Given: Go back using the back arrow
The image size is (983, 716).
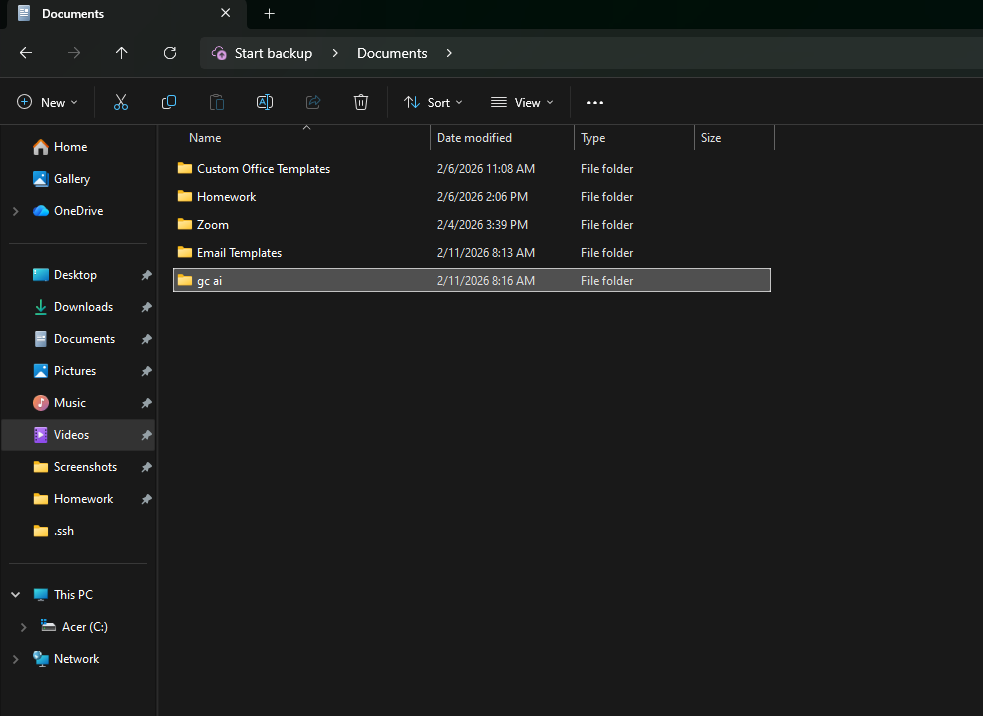Looking at the screenshot, I should pyautogui.click(x=26, y=53).
